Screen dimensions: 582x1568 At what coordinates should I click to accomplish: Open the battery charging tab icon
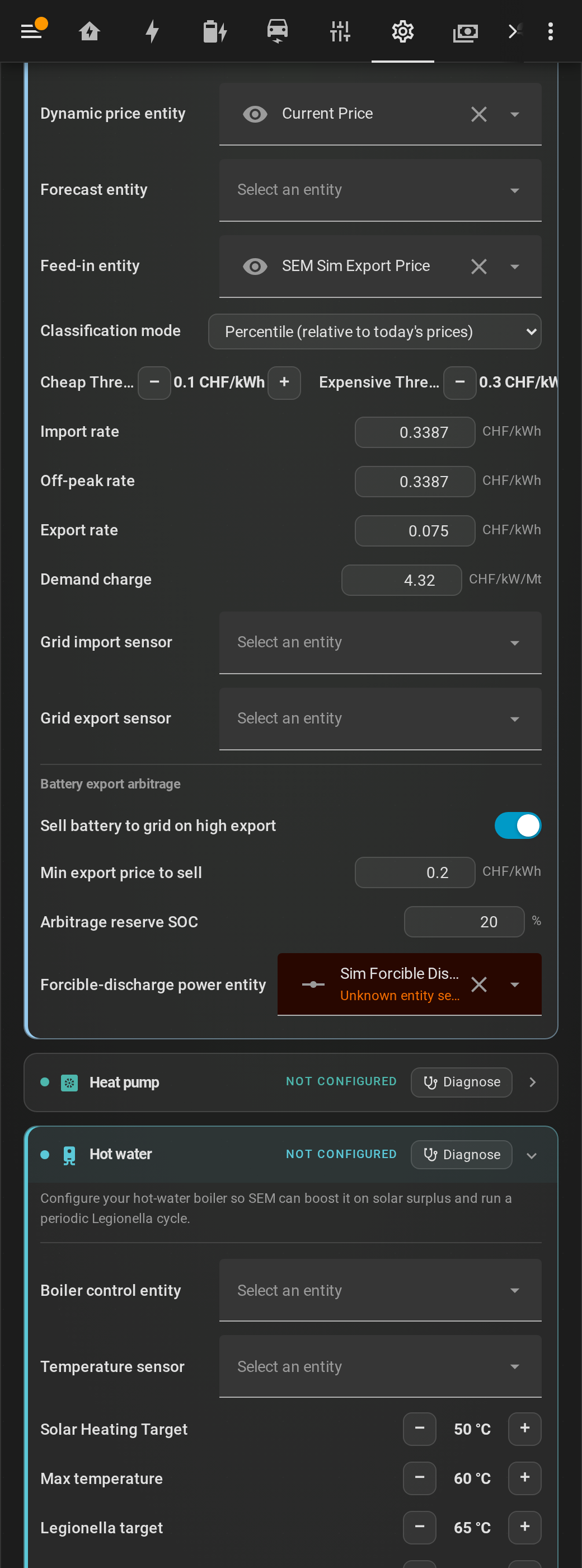click(x=215, y=31)
